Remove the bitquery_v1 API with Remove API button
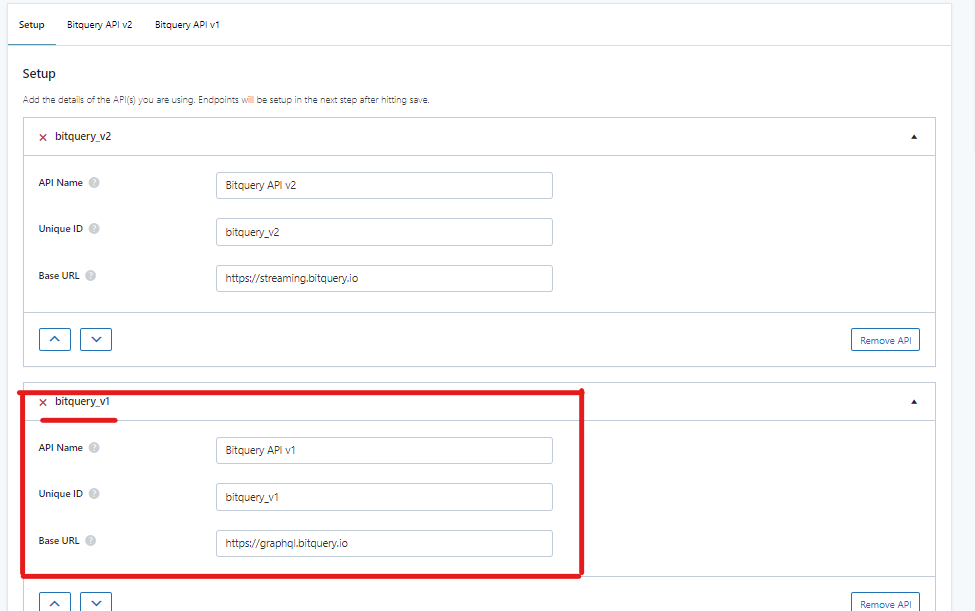The height and width of the screenshot is (611, 975). pos(885,603)
